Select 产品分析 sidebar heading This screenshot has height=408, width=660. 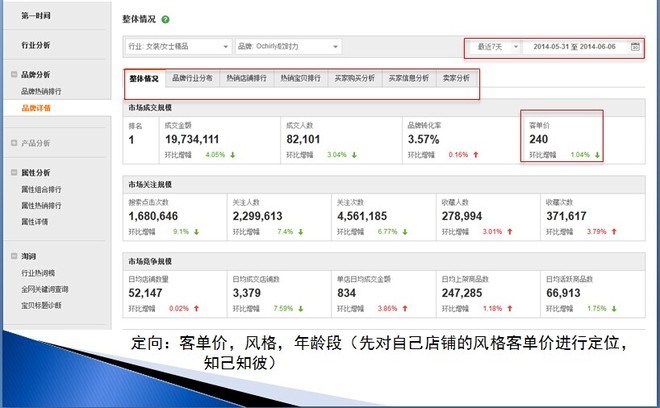coord(36,143)
